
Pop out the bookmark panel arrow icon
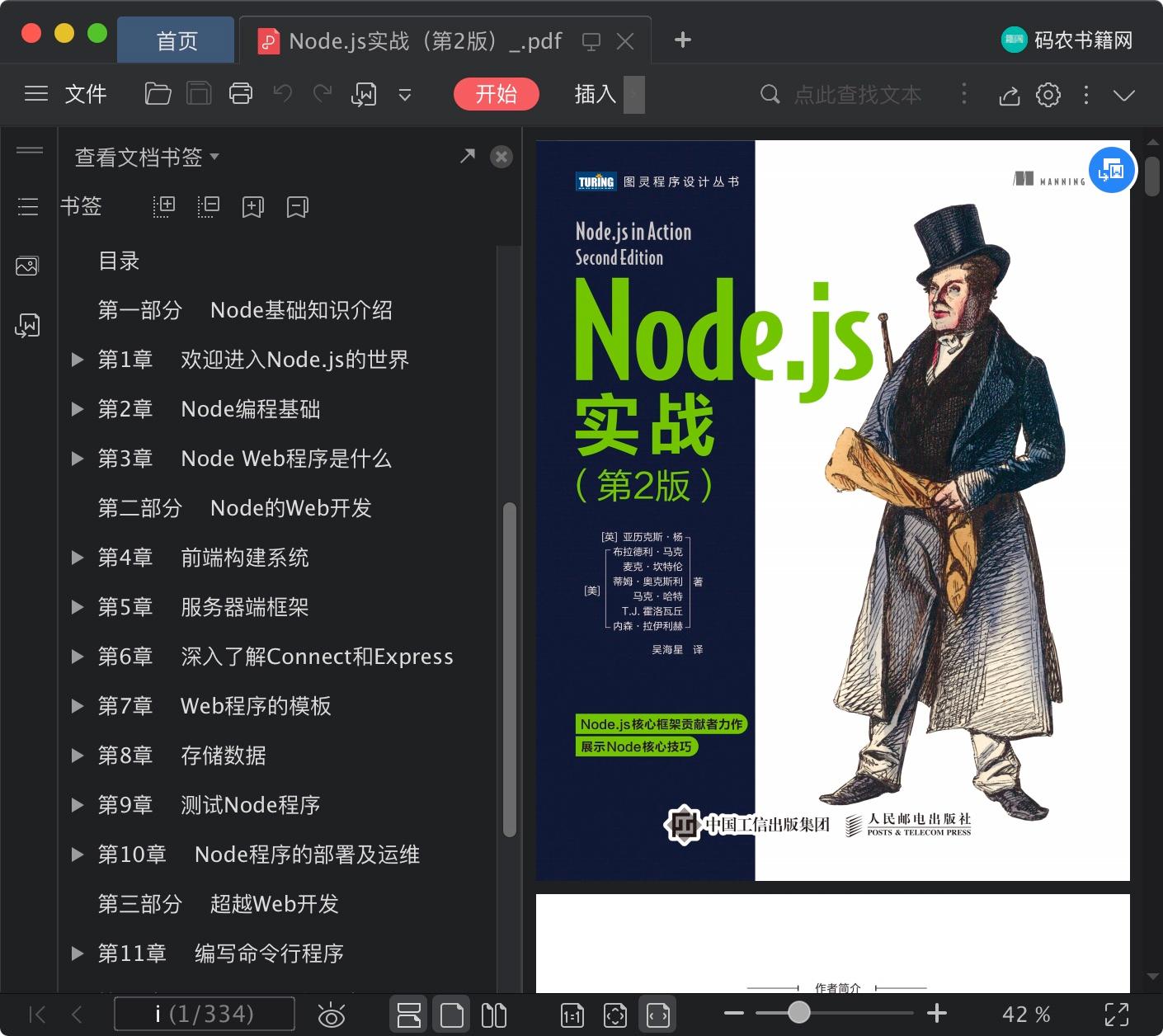(468, 156)
